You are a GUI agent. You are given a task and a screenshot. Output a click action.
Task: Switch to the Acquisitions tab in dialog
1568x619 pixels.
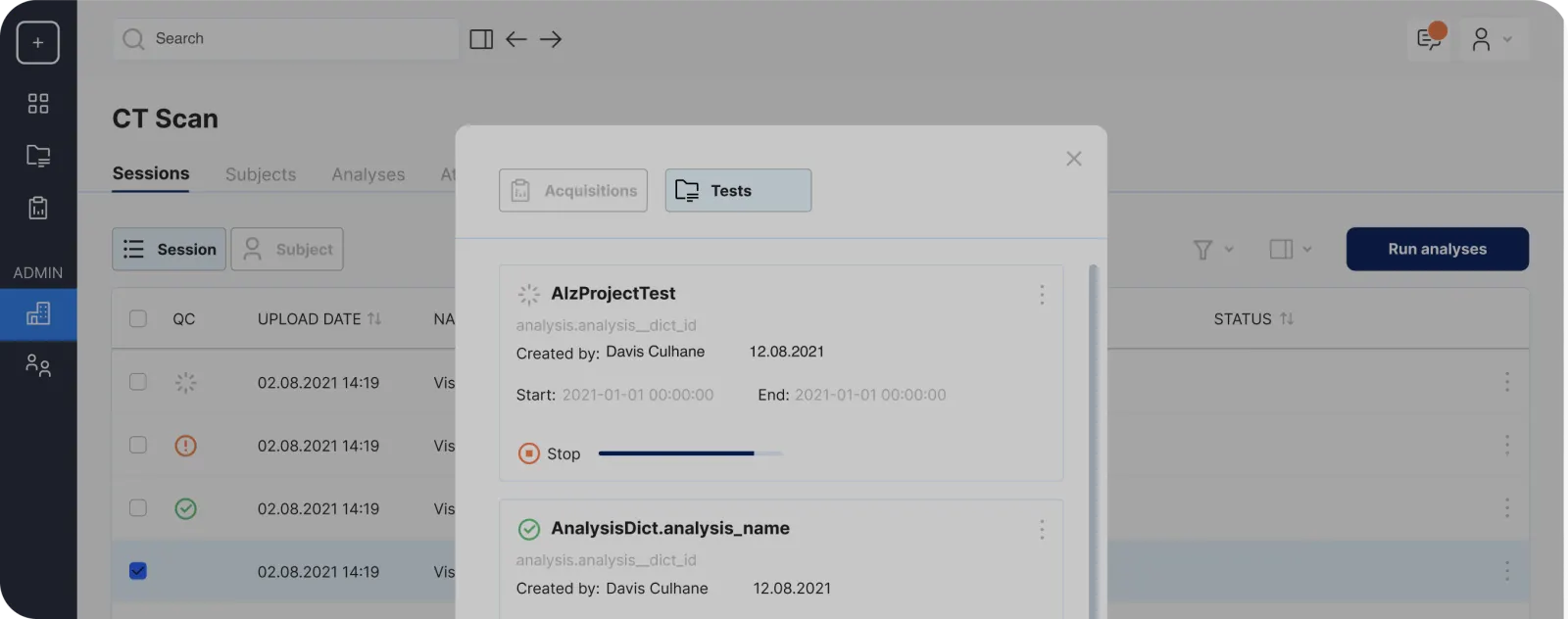point(573,191)
